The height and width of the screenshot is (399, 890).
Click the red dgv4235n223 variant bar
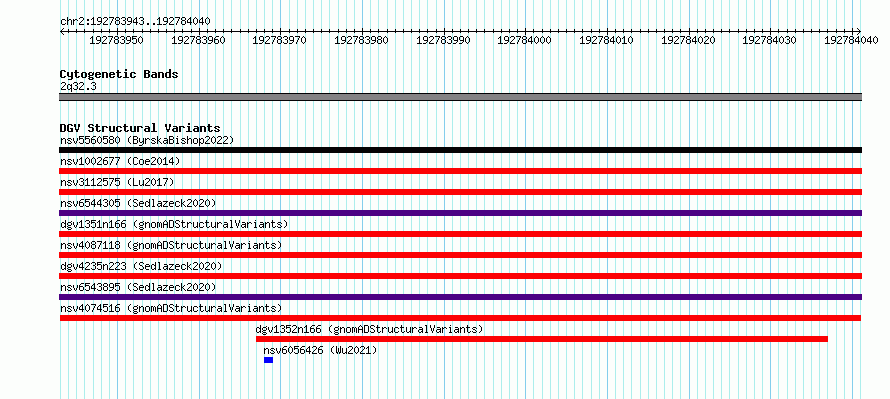pyautogui.click(x=461, y=276)
